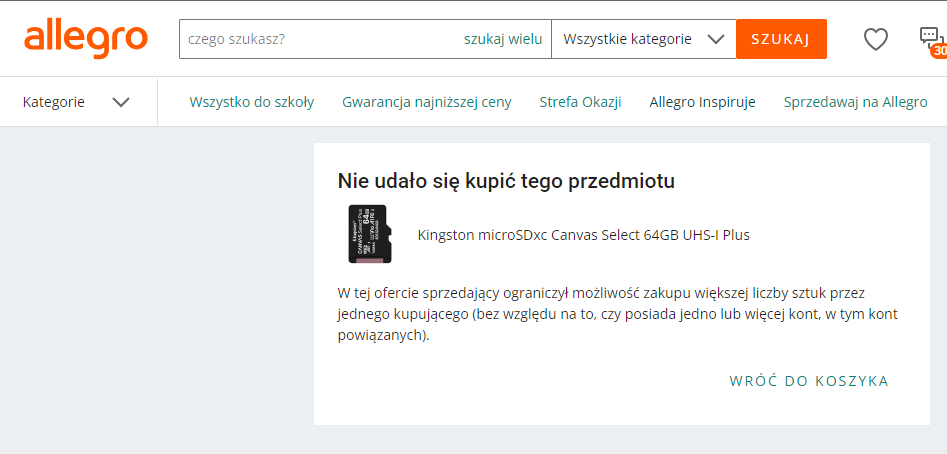Open the messages chat bubble icon
Viewport: 947px width, 454px height.
pyautogui.click(x=932, y=40)
